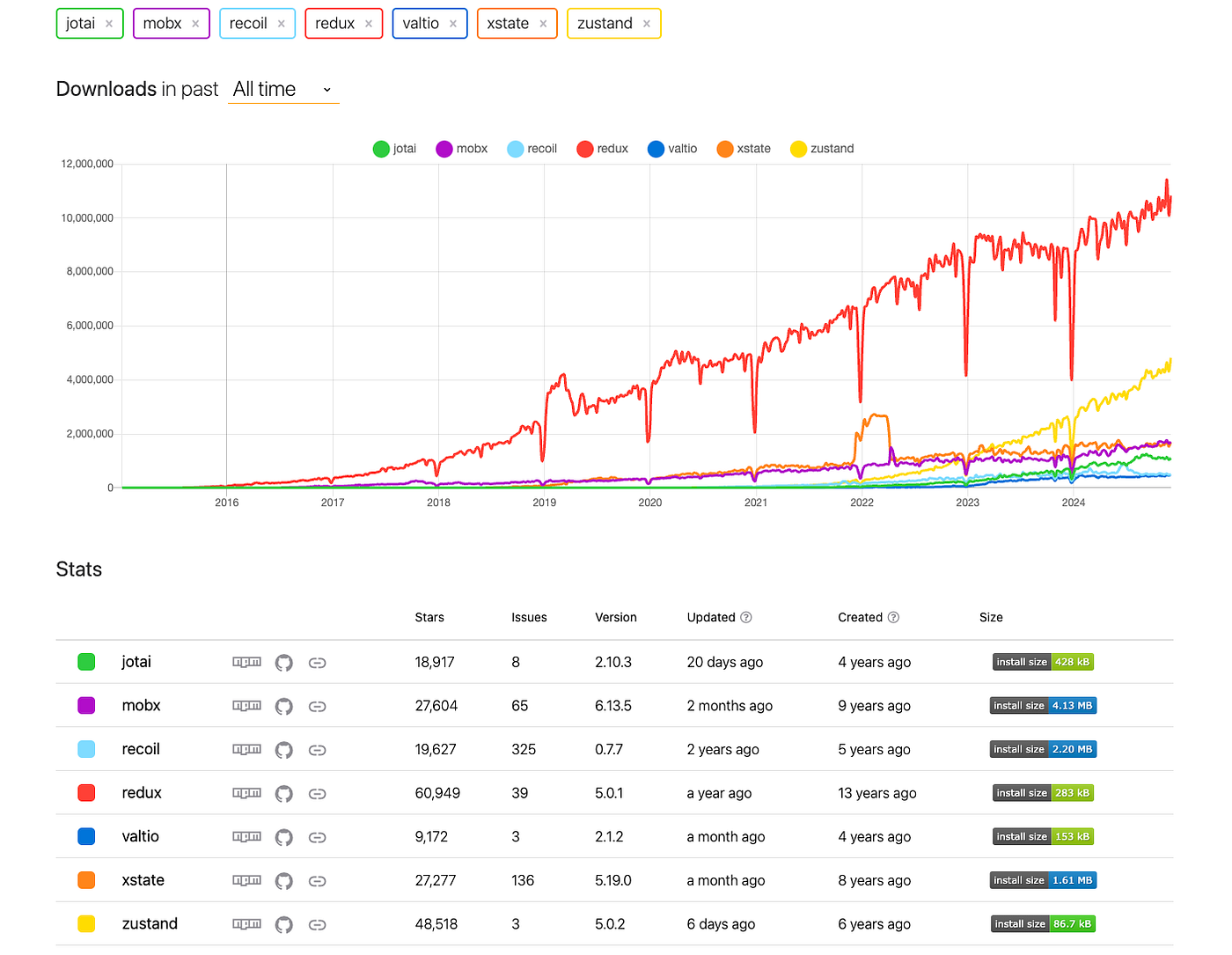Click the jotai install size 428 kB badge

click(1043, 662)
